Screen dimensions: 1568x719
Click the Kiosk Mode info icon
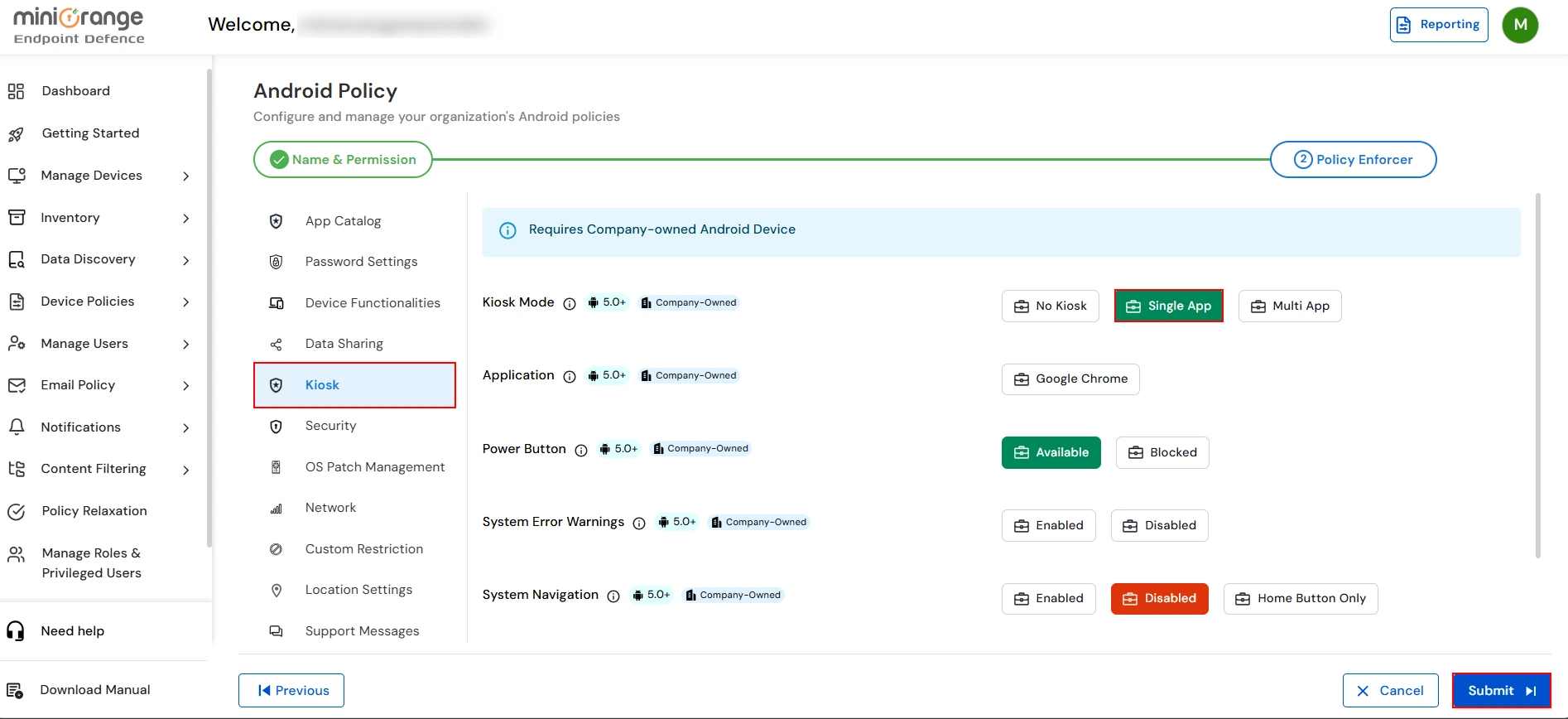coord(570,304)
